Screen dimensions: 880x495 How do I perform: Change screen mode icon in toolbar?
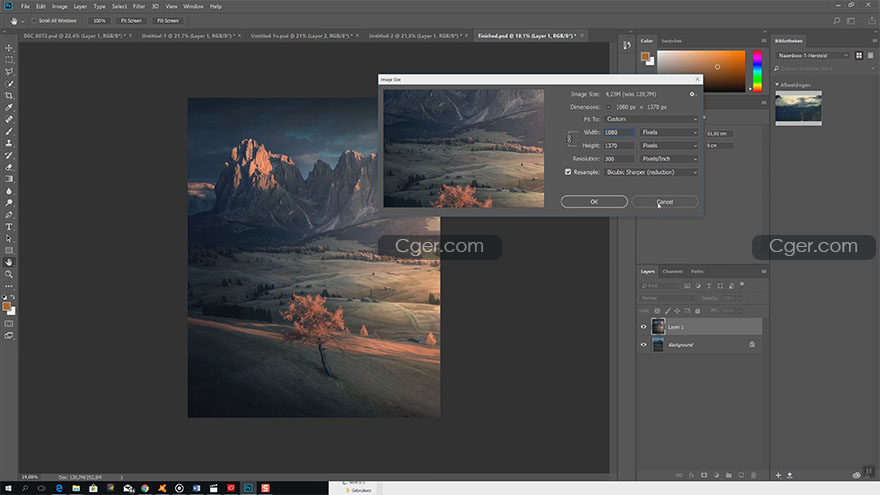click(x=9, y=336)
